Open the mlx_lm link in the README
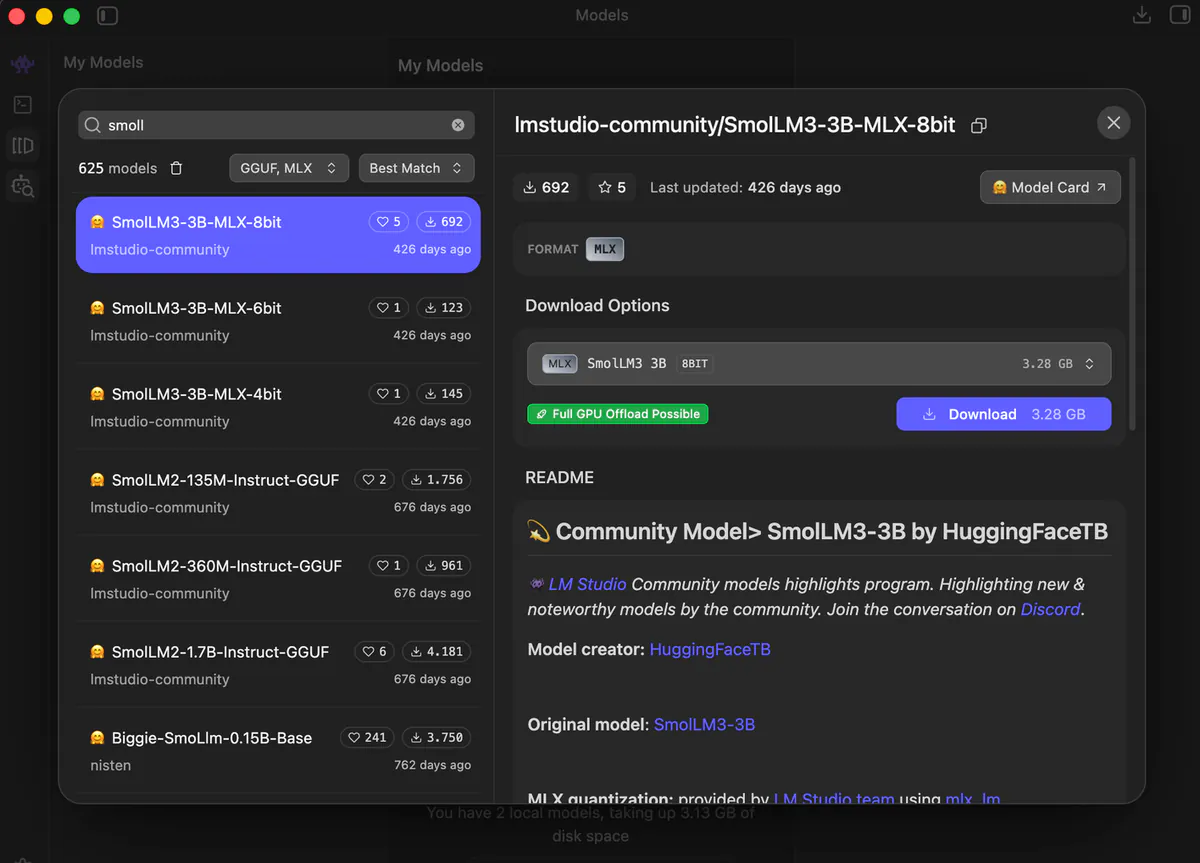This screenshot has height=863, width=1200. click(973, 799)
